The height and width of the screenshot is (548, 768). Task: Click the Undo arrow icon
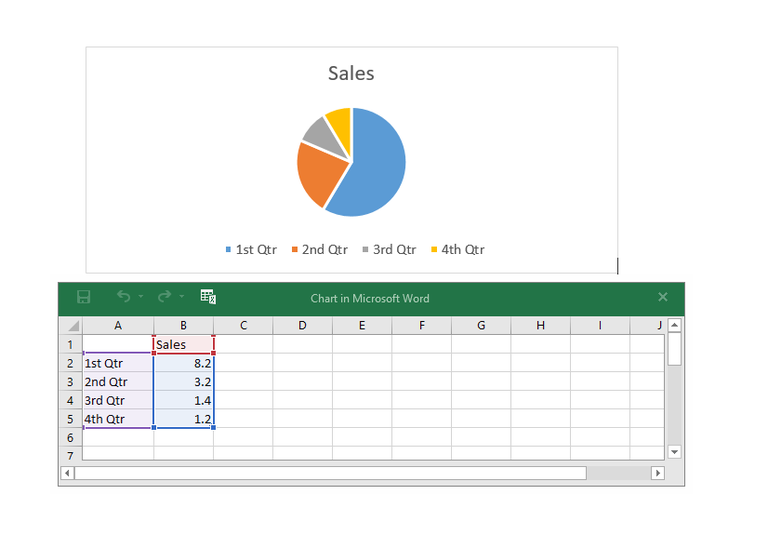pos(123,297)
